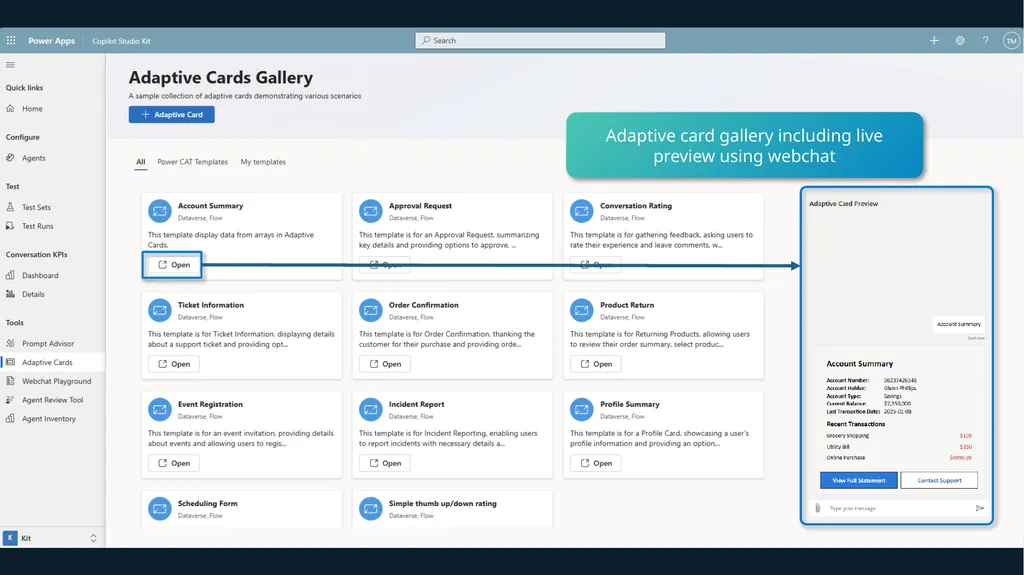Click the plus icon in top bar
This screenshot has height=575, width=1024.
click(934, 41)
